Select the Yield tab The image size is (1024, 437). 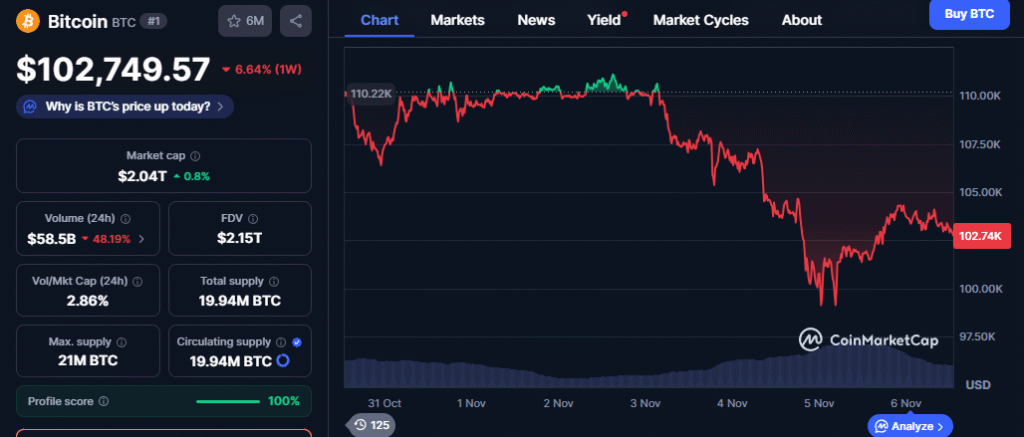pos(604,20)
